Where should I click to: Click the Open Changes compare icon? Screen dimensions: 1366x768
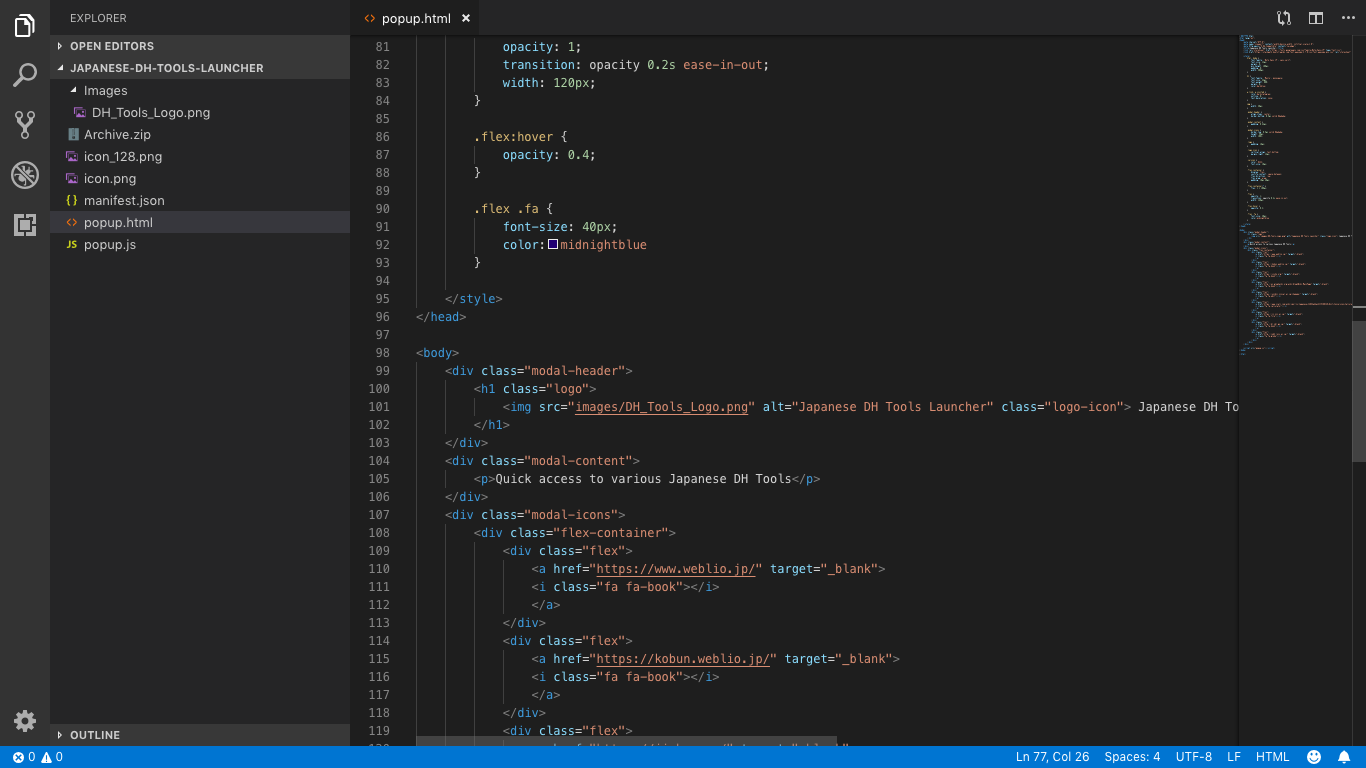pos(1284,18)
